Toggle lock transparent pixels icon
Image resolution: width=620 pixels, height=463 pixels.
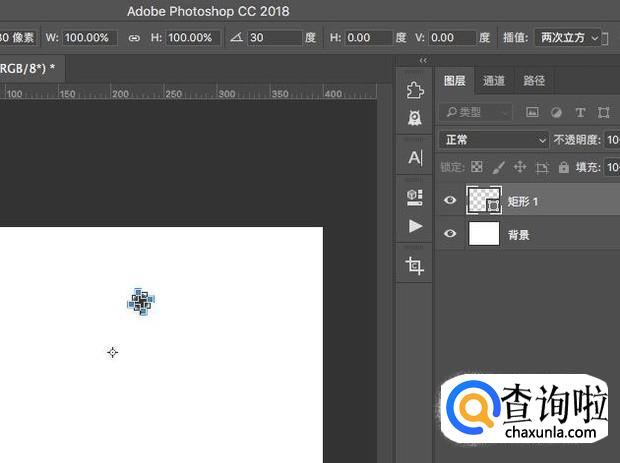click(x=477, y=167)
